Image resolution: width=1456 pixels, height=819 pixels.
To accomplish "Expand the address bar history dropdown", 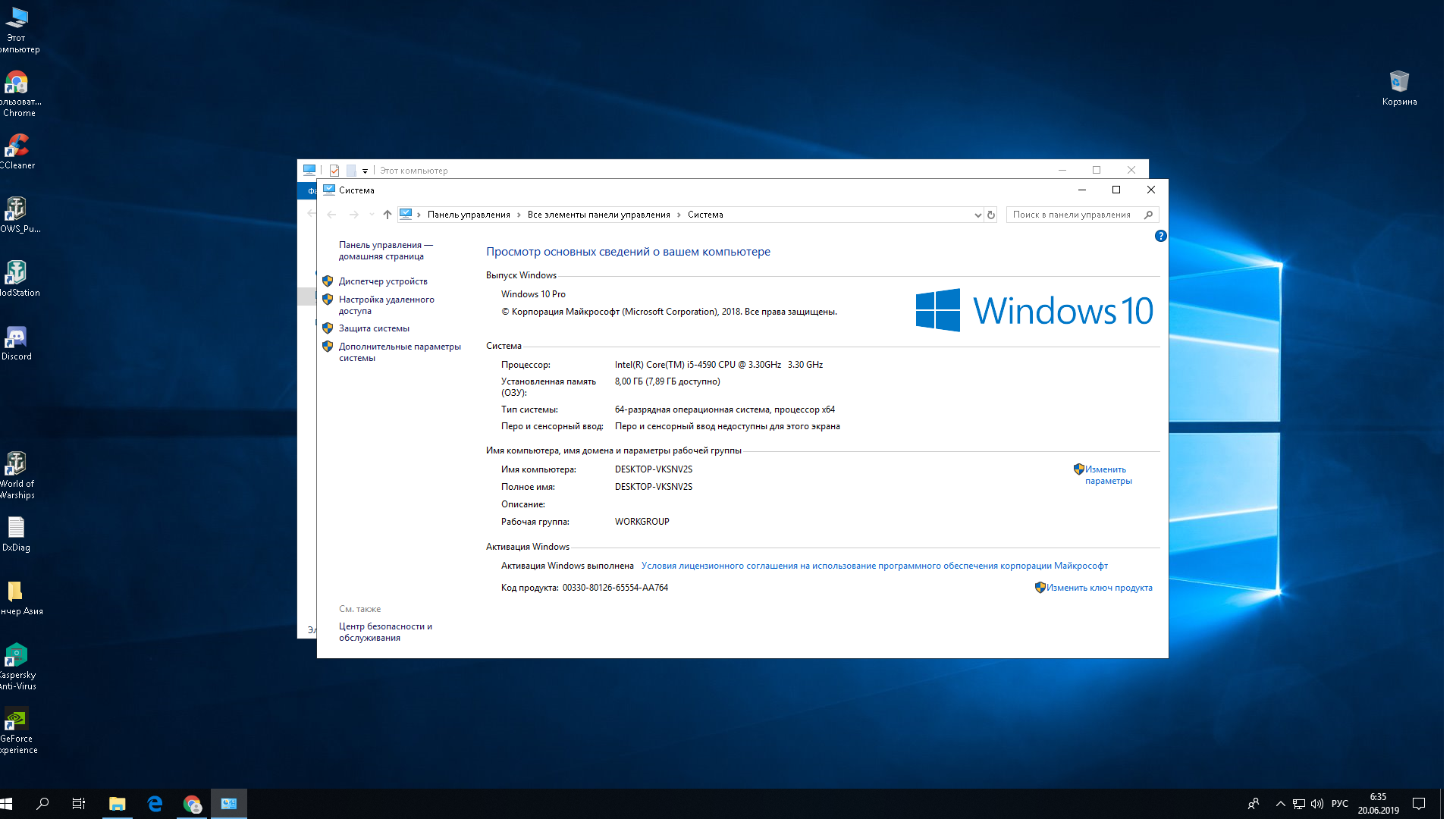I will 977,215.
